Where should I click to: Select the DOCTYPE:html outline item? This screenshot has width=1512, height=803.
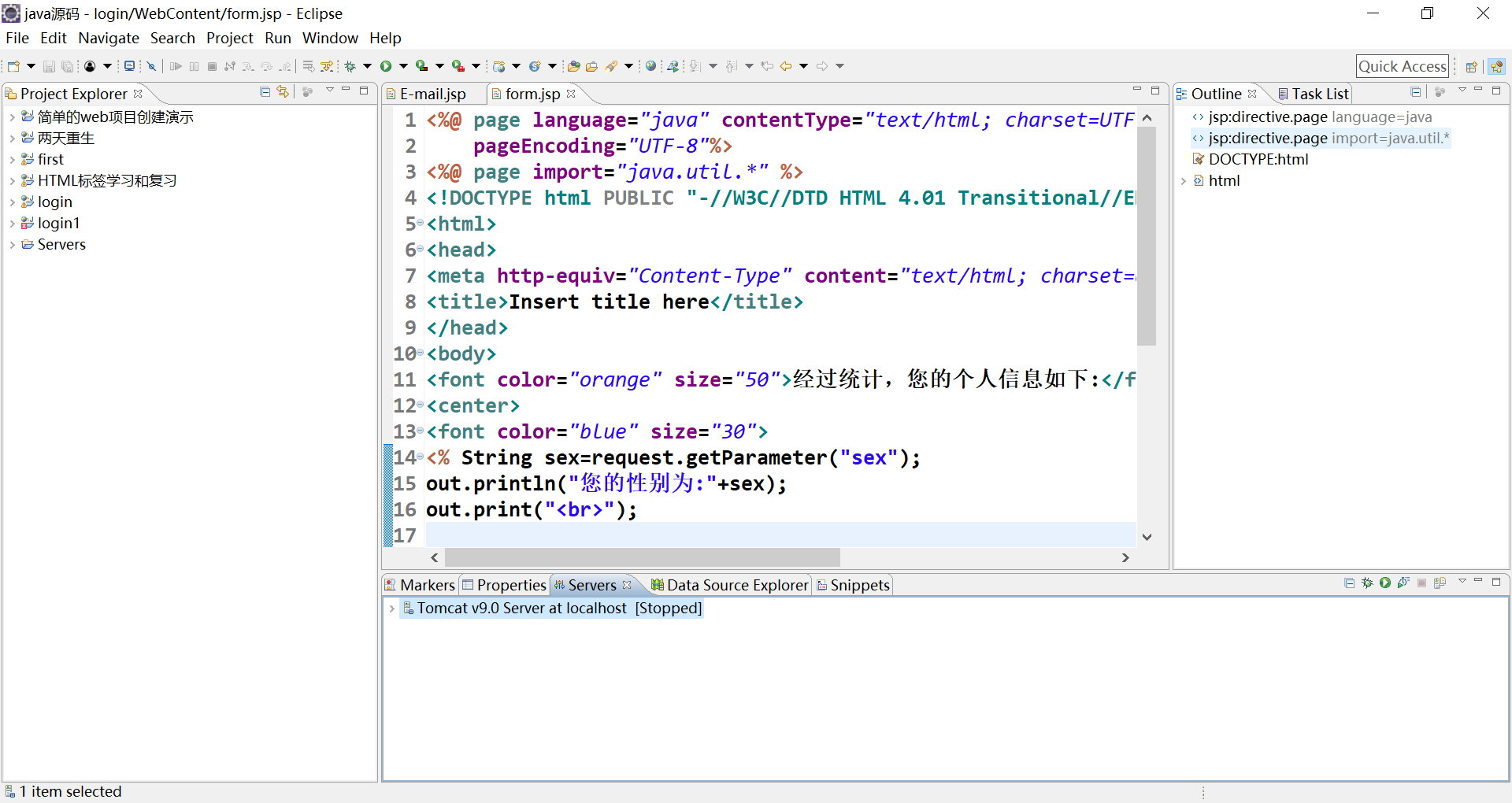click(x=1258, y=160)
